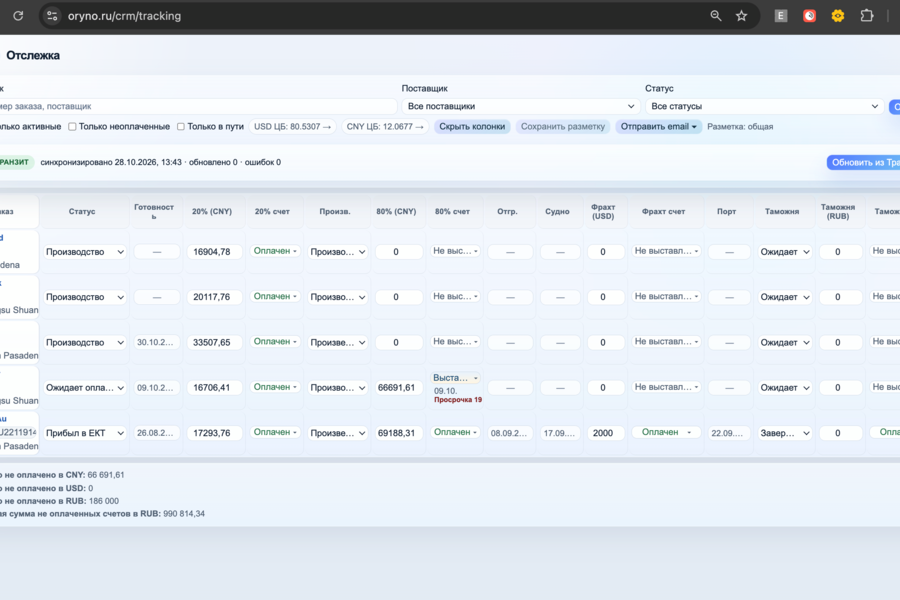
Task: Click the 80% (CNY) field with 66691,61
Action: click(398, 388)
